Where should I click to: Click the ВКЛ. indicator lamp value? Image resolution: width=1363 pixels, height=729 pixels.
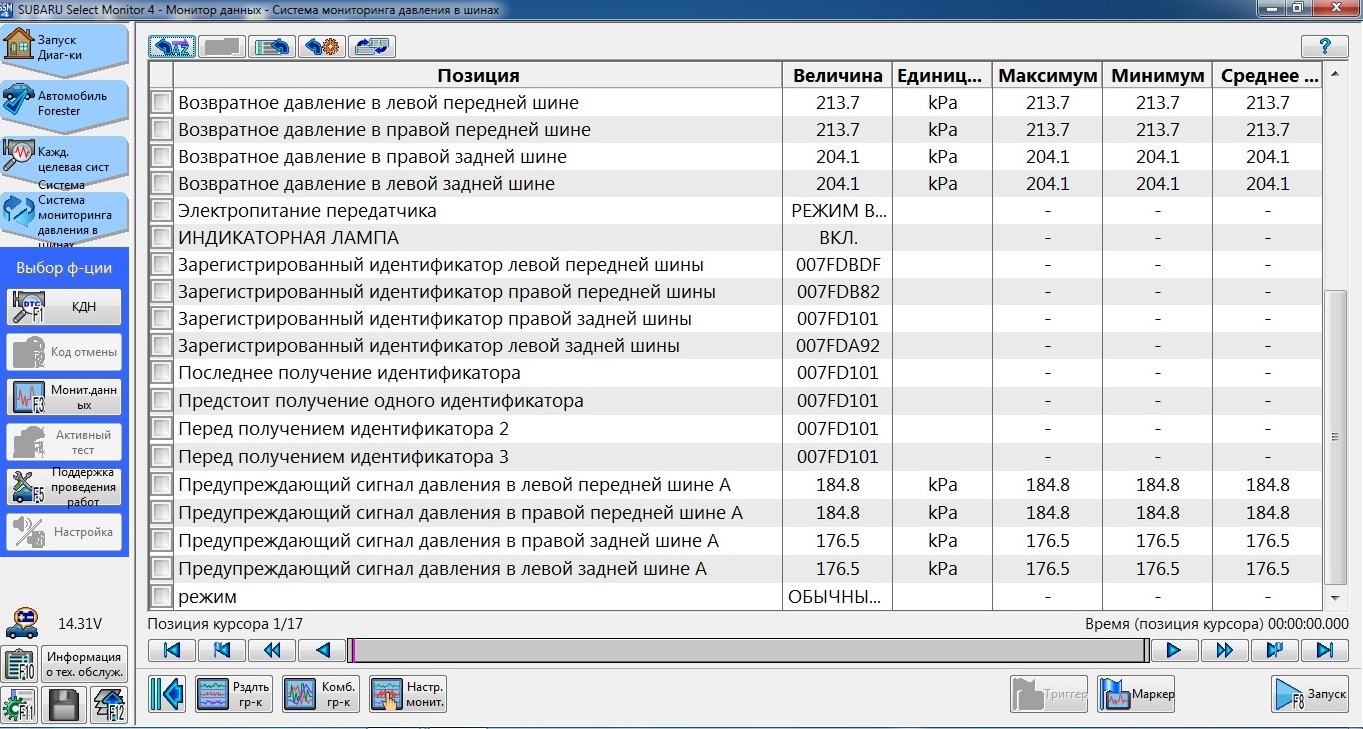[x=838, y=238]
